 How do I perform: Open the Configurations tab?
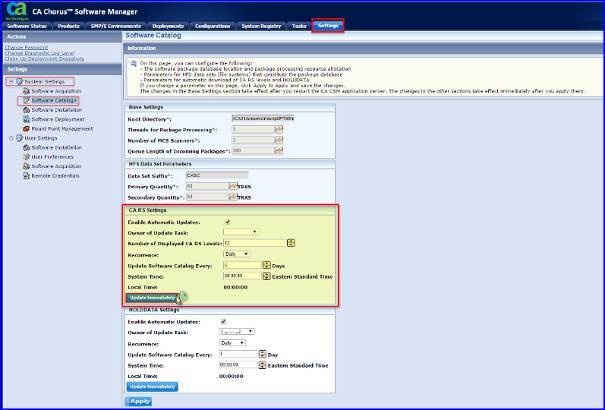click(213, 26)
